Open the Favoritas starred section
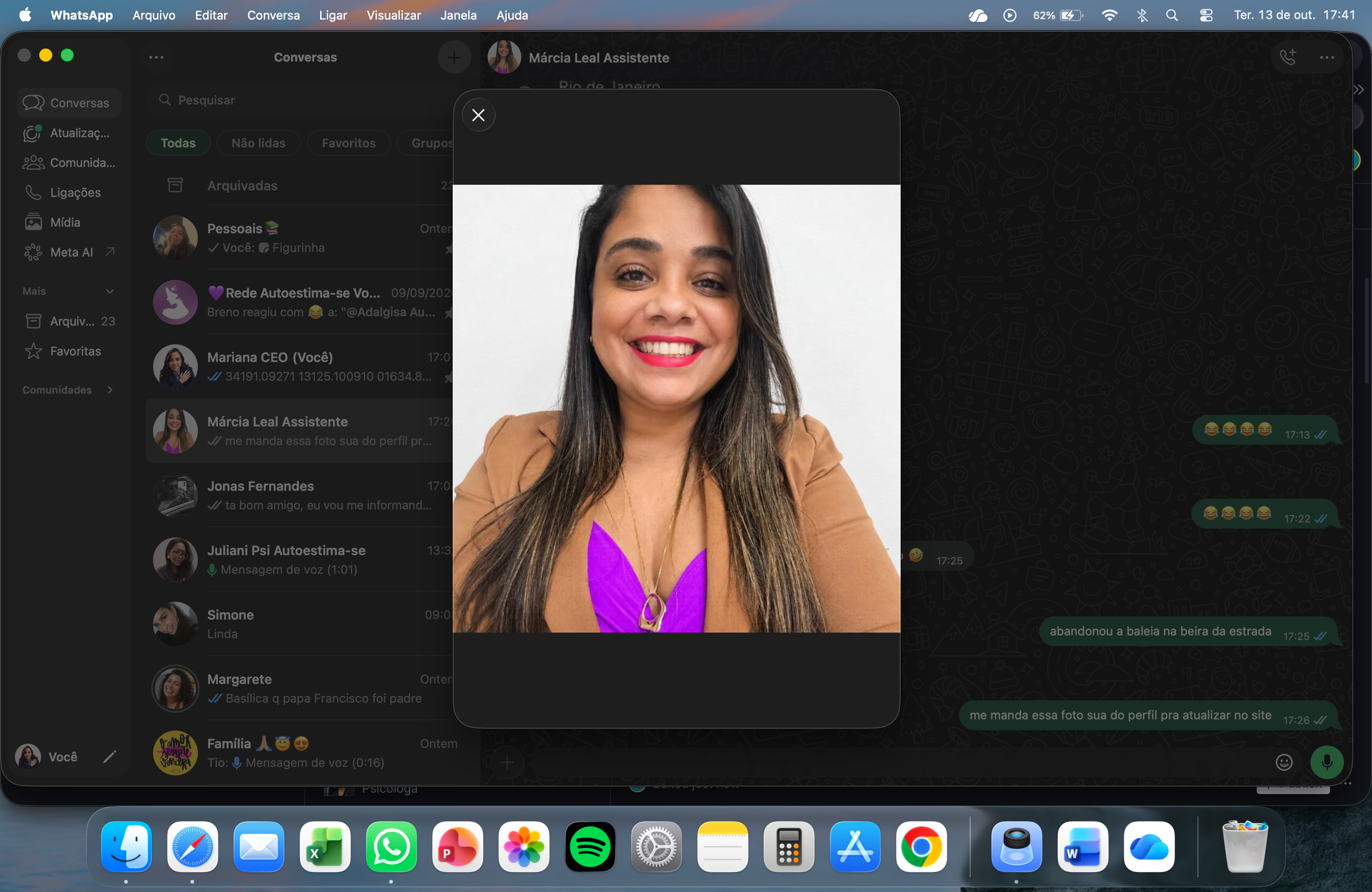The width and height of the screenshot is (1372, 892). [69, 351]
